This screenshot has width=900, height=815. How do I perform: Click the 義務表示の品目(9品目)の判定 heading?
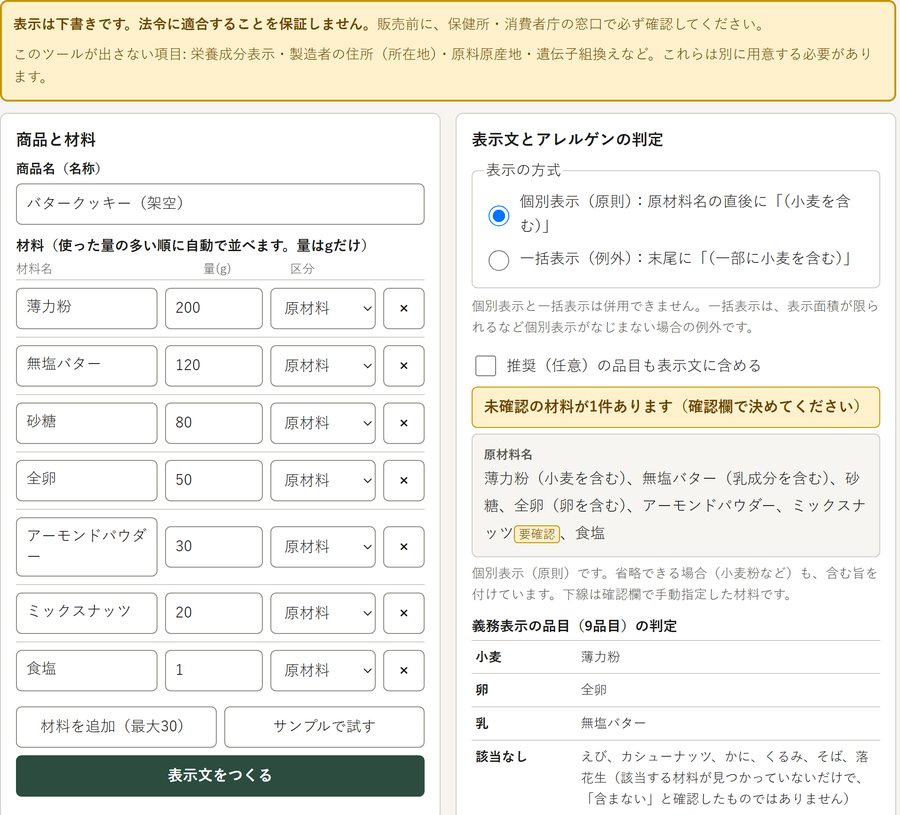tap(574, 626)
